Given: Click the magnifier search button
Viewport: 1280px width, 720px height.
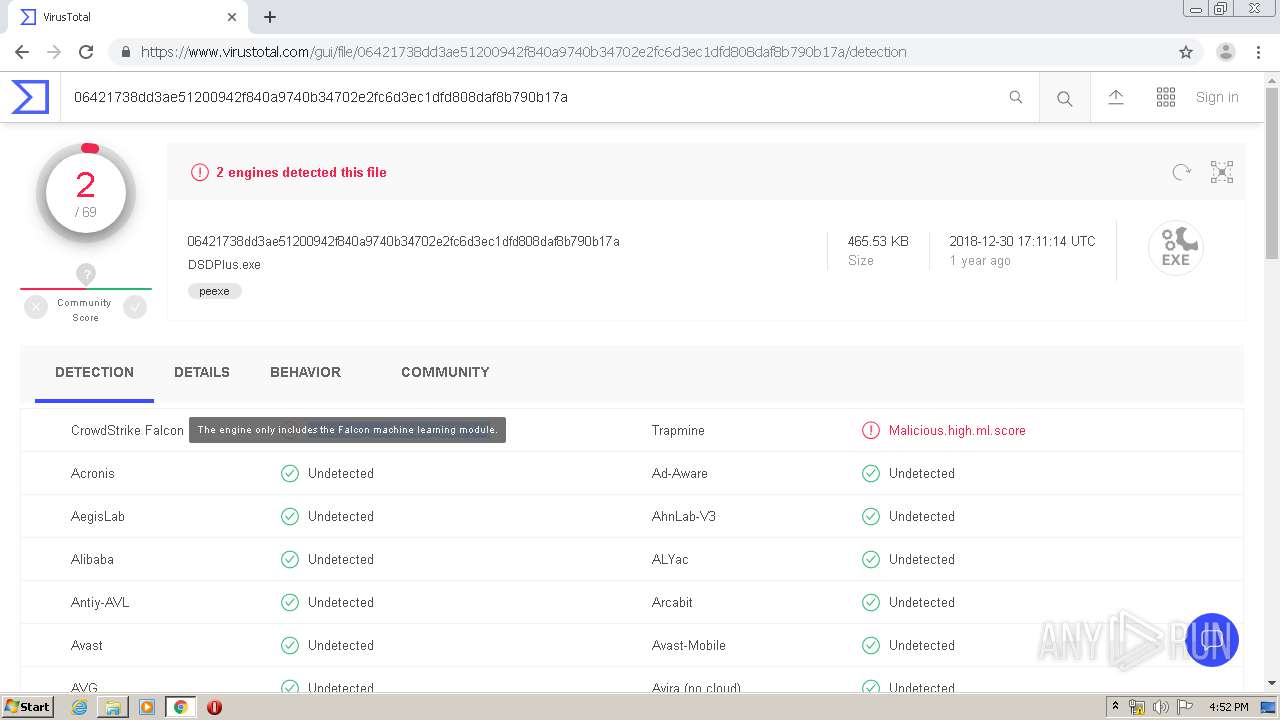Looking at the screenshot, I should (x=1064, y=98).
